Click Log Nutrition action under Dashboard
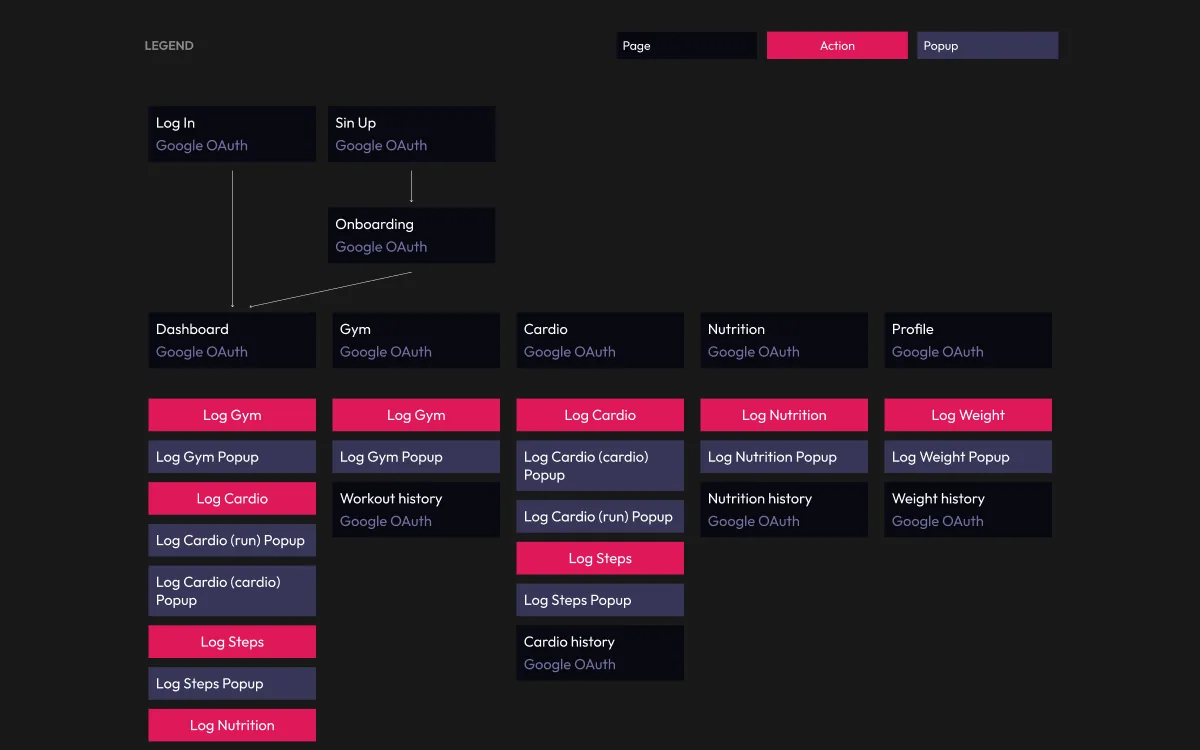 (232, 725)
